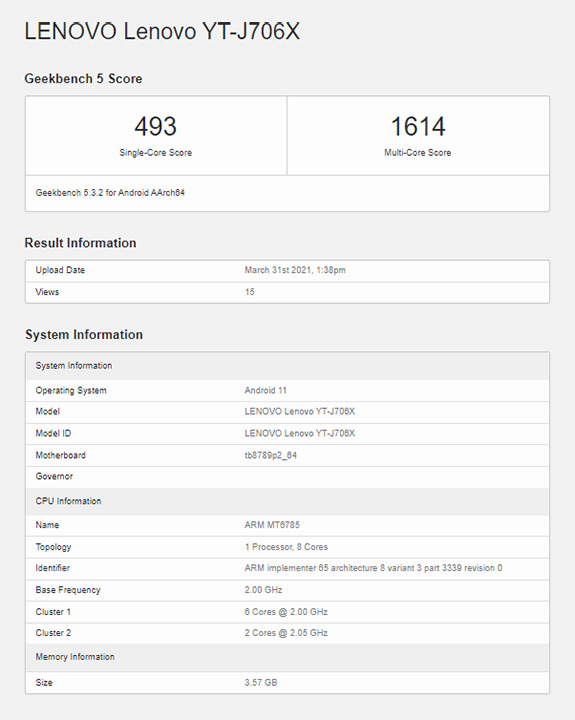Viewport: 575px width, 720px height.
Task: Select the CPU name ARM MT6785
Action: pos(272,525)
